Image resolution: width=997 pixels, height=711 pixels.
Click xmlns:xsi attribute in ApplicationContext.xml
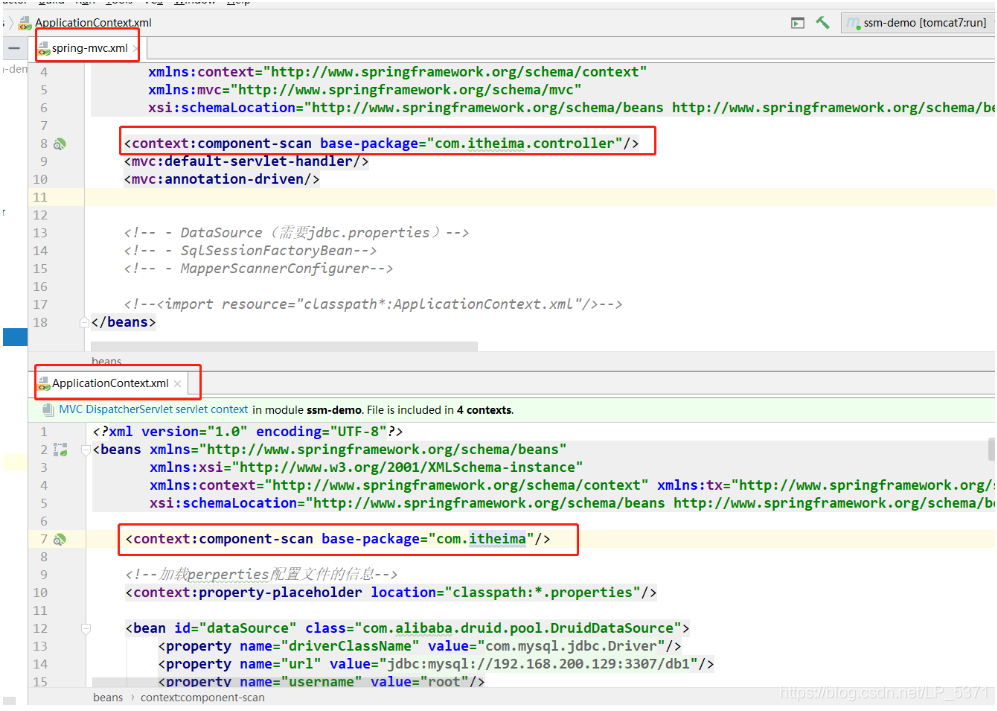366,467
